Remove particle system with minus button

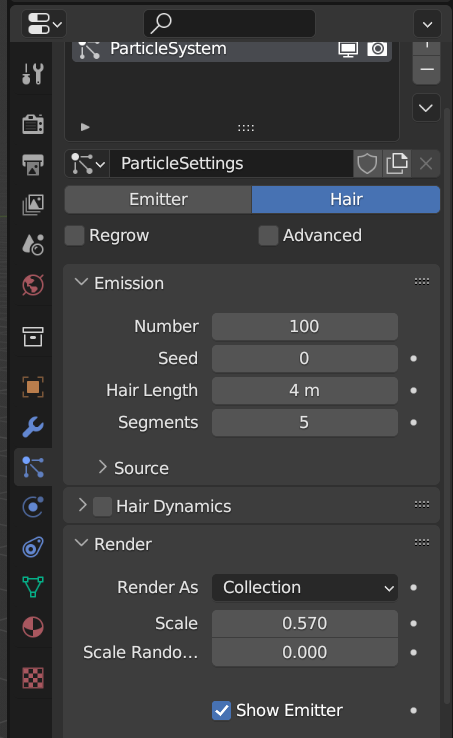427,70
